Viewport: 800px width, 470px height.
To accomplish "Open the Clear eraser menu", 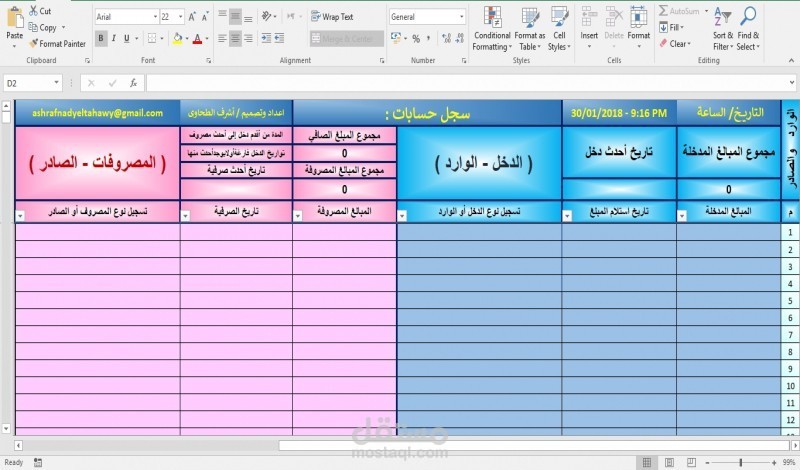I will (x=675, y=44).
